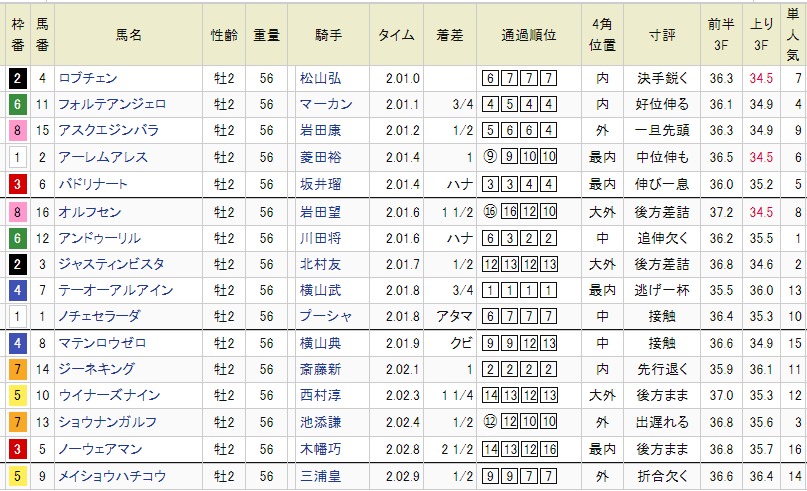Open jockey 川田将 link
The width and height of the screenshot is (807, 491).
tap(319, 238)
